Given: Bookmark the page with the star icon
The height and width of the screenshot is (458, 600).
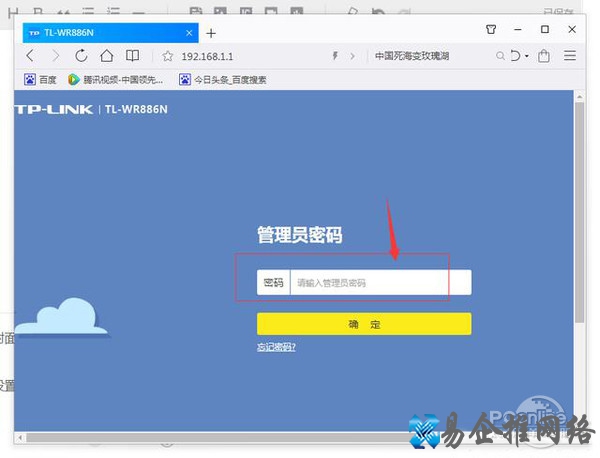Looking at the screenshot, I should click(167, 56).
